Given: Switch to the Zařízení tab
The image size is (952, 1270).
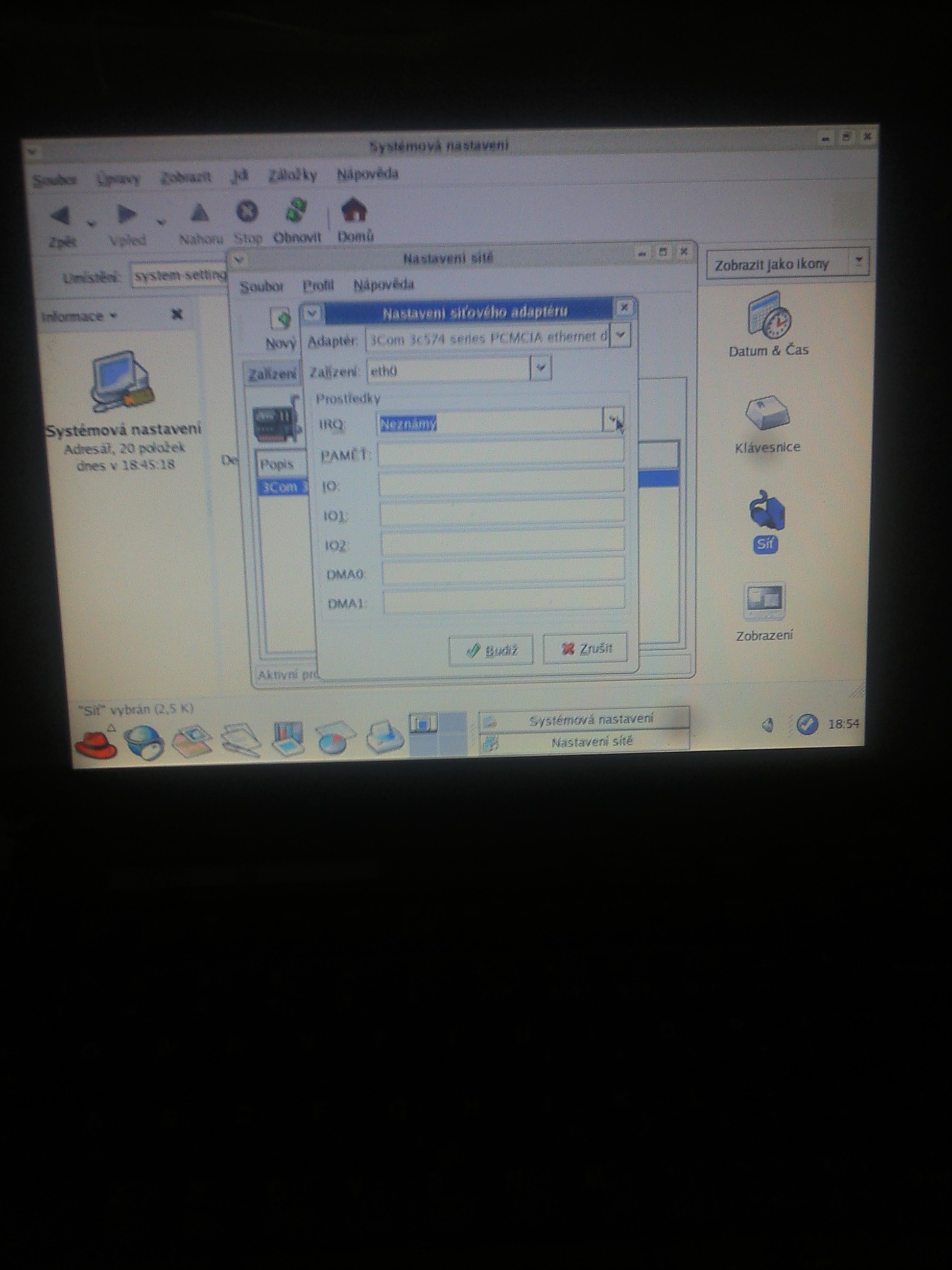Looking at the screenshot, I should coord(273,374).
